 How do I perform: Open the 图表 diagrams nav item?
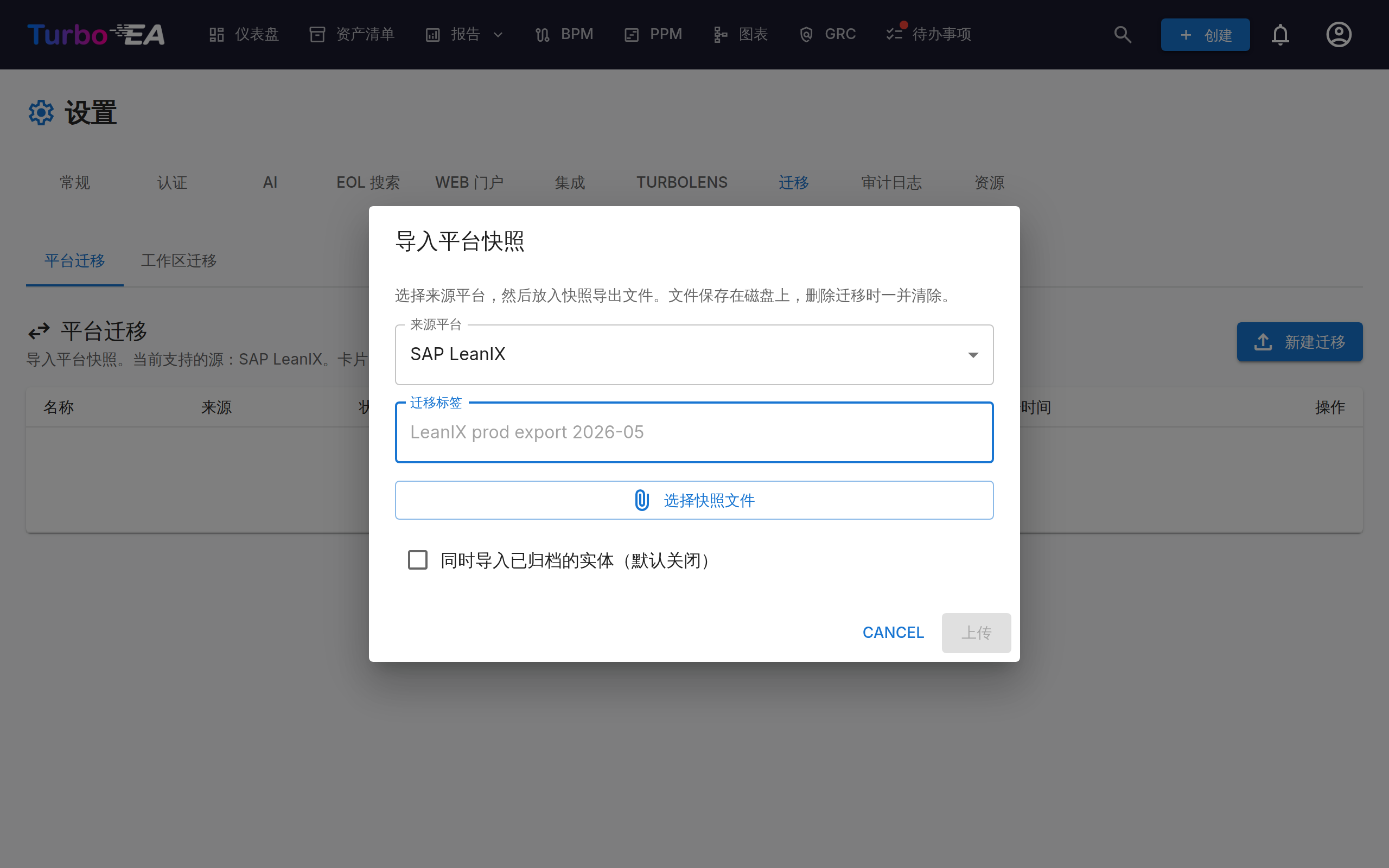click(741, 34)
